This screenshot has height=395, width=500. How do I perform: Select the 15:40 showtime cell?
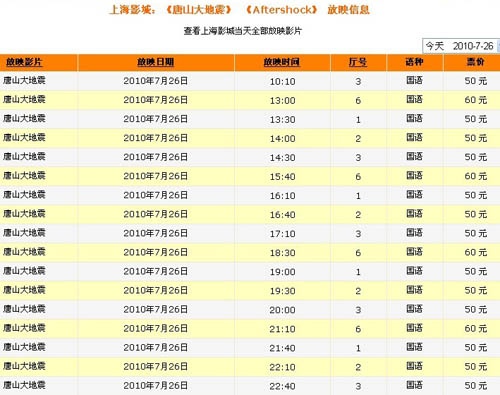coord(282,176)
